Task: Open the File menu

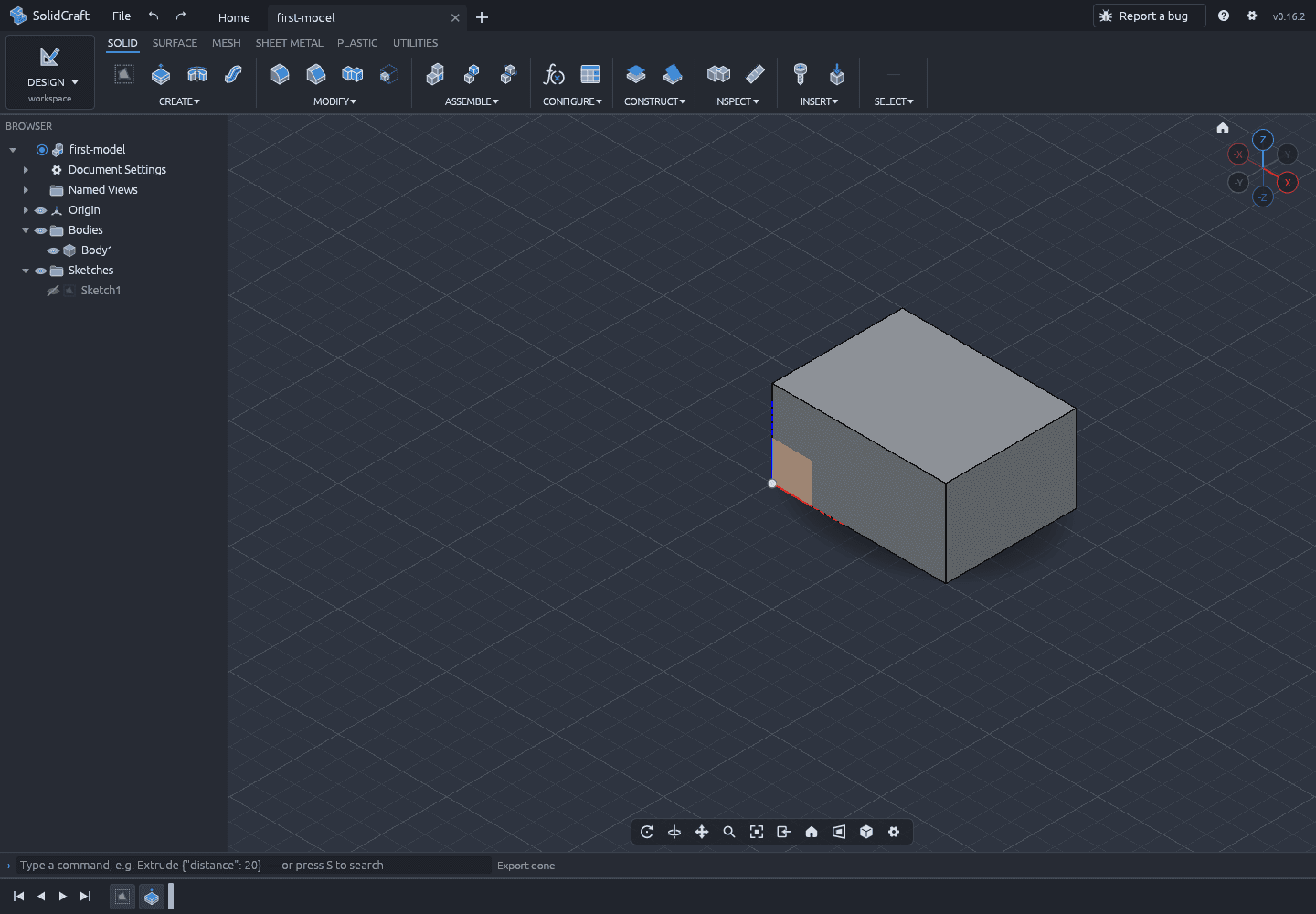Action: coord(122,16)
